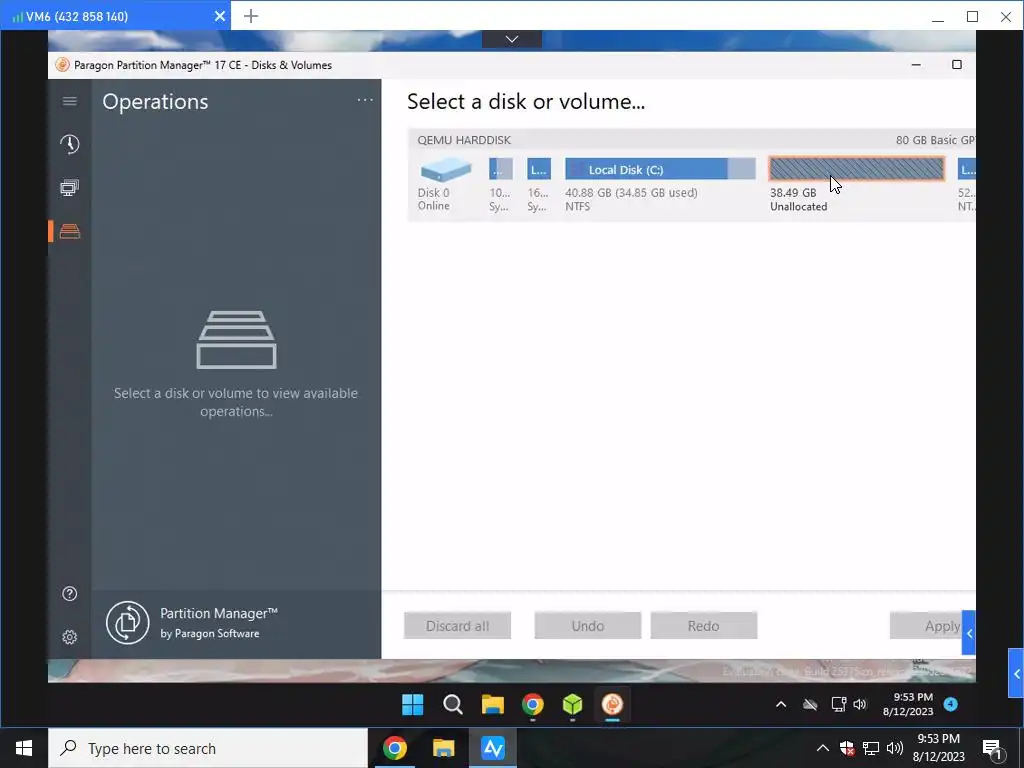Screen dimensions: 1024x768
Task: Add a new session tab with plus
Action: (x=251, y=16)
